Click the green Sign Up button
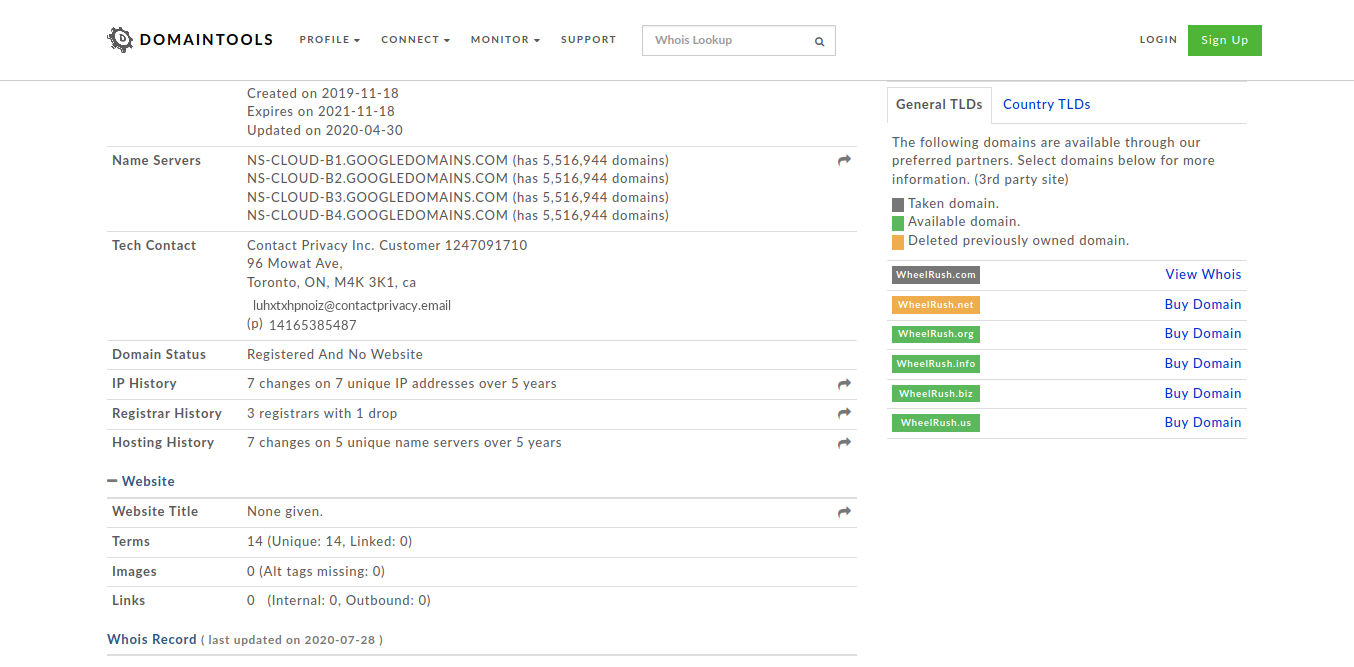Image resolution: width=1354 pixels, height=667 pixels. click(1224, 40)
